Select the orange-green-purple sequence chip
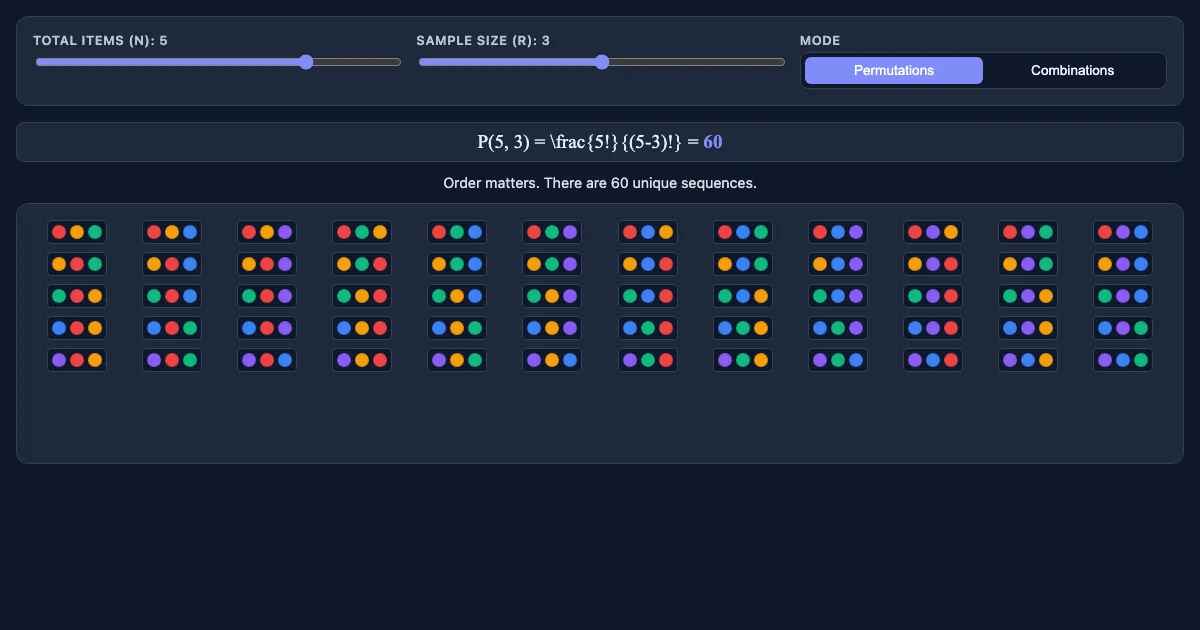Image resolution: width=1200 pixels, height=630 pixels. click(x=552, y=264)
